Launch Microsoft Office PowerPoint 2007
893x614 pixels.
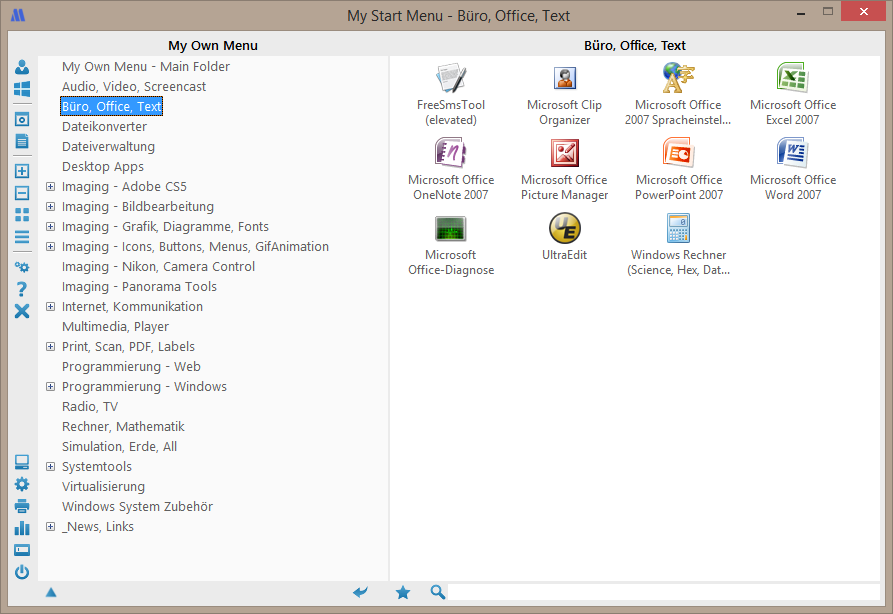[x=679, y=169]
